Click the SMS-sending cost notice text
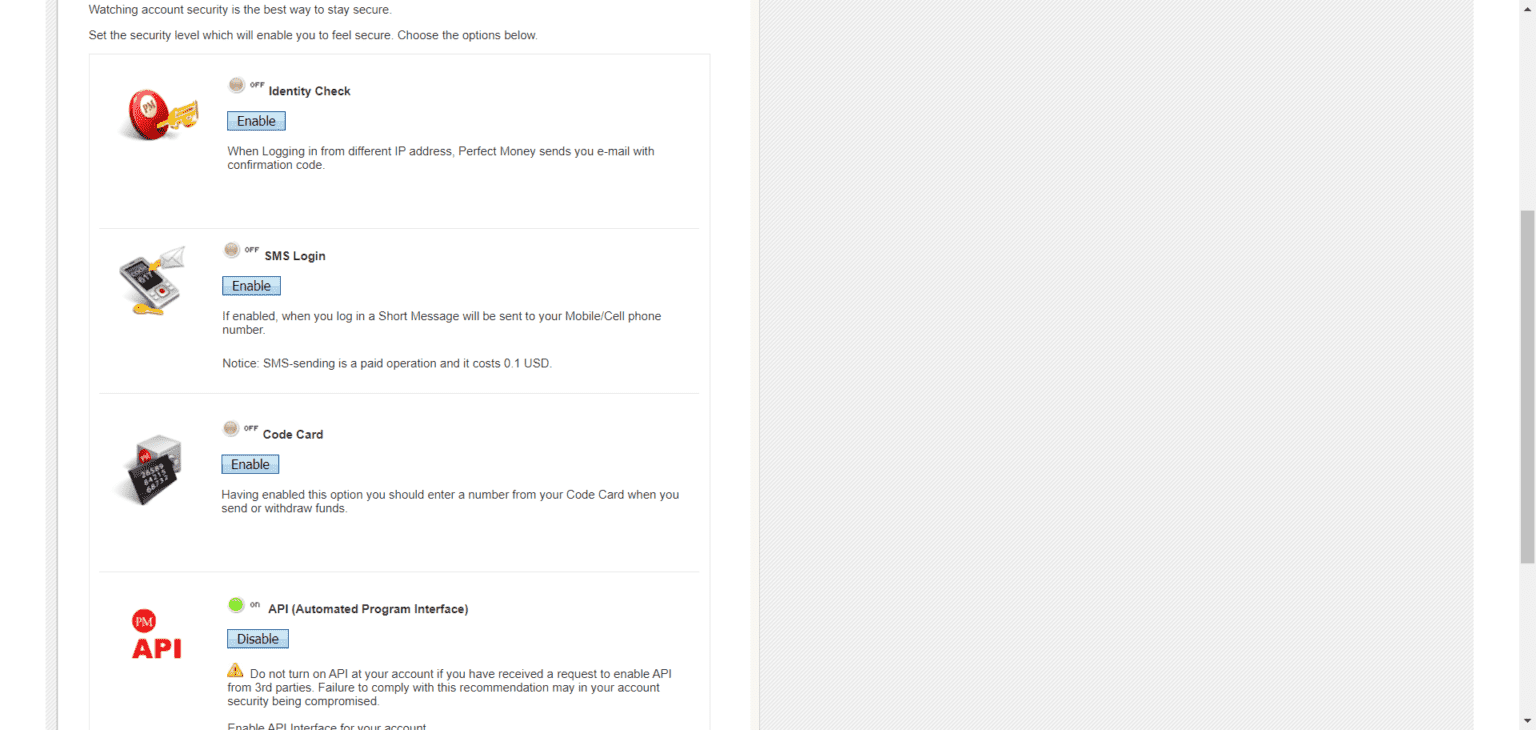Viewport: 1536px width, 730px height. point(387,364)
